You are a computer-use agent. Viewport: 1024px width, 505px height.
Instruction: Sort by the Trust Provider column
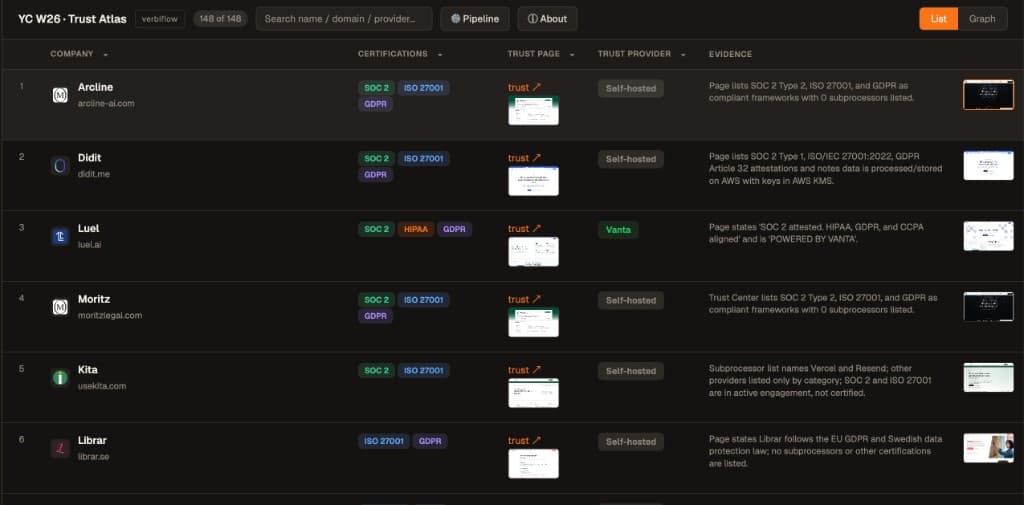coord(641,54)
